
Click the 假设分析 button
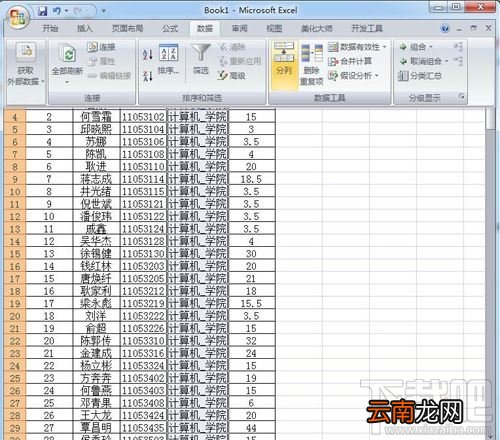(x=350, y=76)
